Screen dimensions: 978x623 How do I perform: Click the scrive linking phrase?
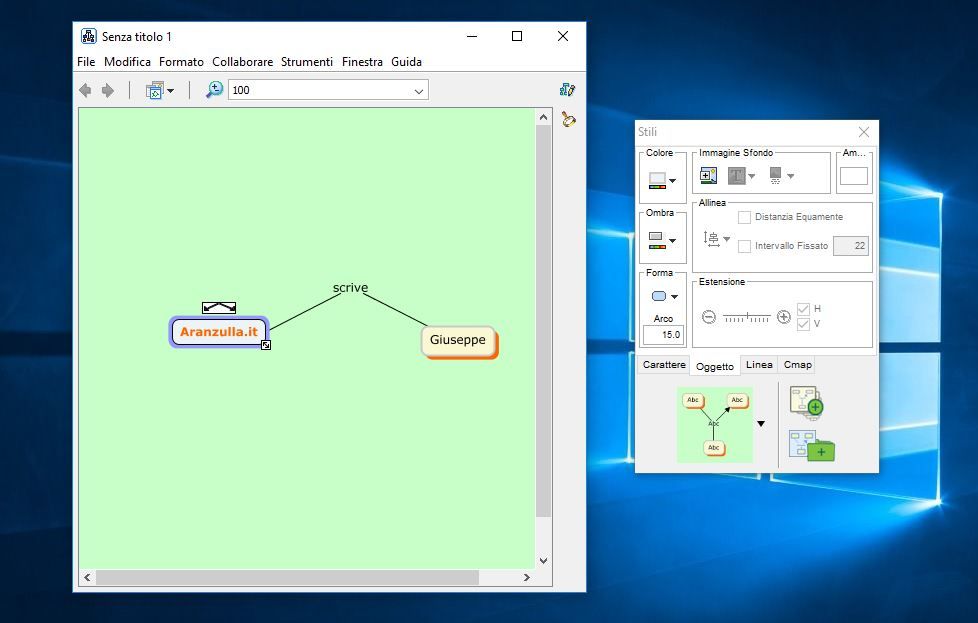[x=351, y=287]
